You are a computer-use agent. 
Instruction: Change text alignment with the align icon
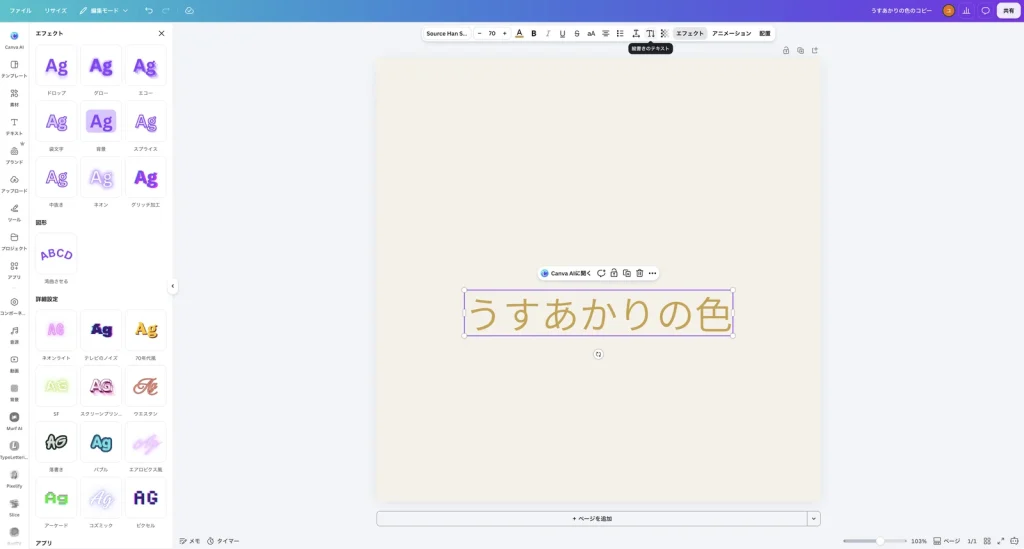[x=605, y=33]
